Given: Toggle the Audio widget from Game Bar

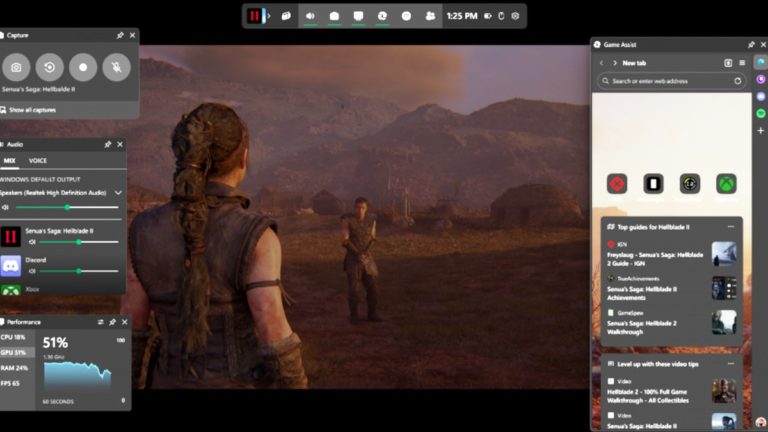Looking at the screenshot, I should coord(310,16).
